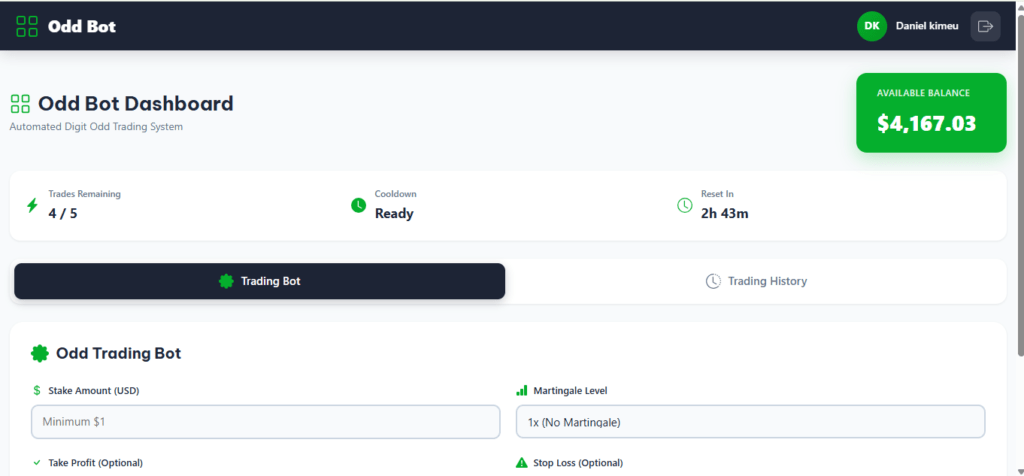Click the badge icon beside Odd Trading Bot heading

point(40,353)
